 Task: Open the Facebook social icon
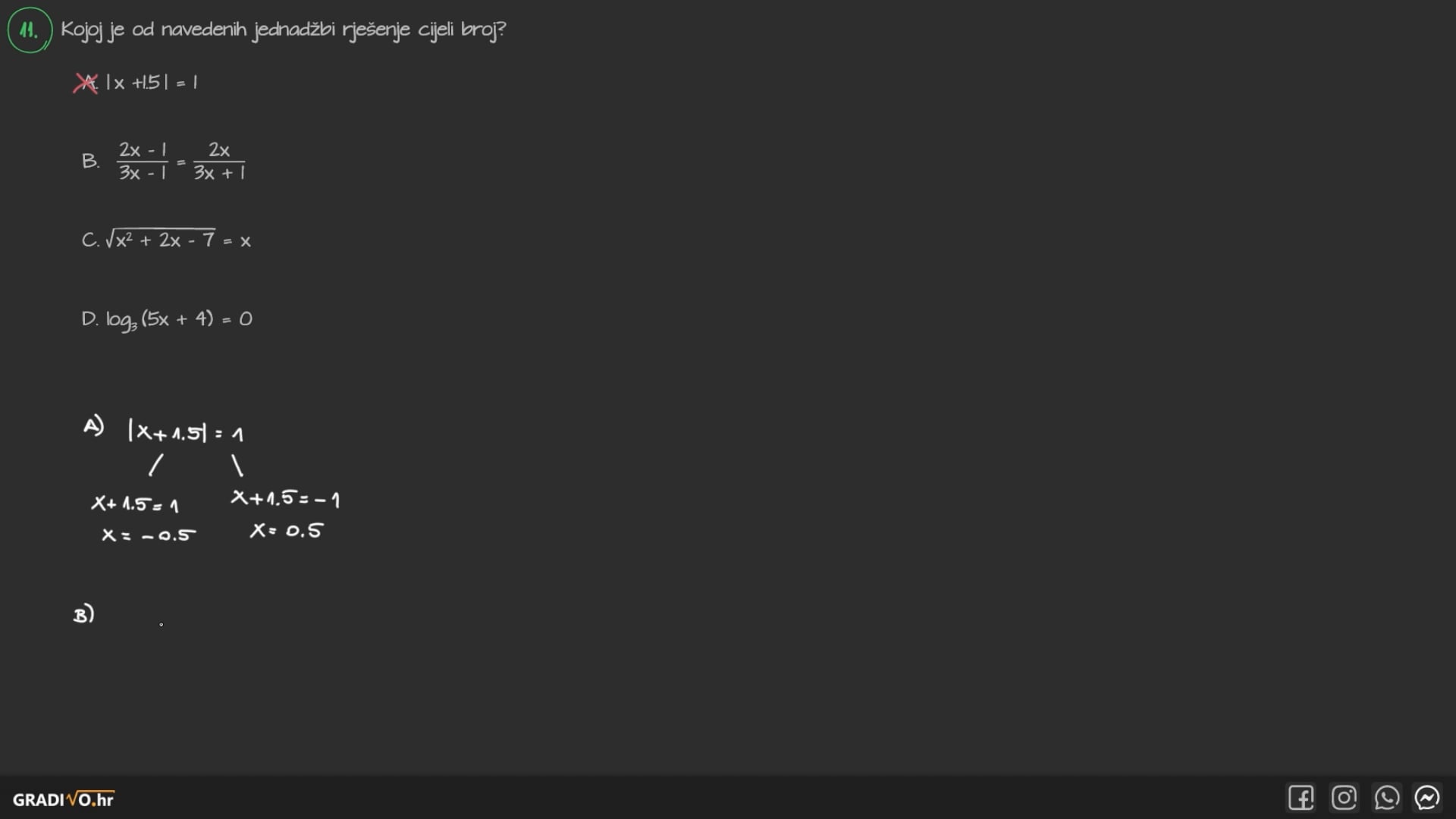(x=1301, y=798)
